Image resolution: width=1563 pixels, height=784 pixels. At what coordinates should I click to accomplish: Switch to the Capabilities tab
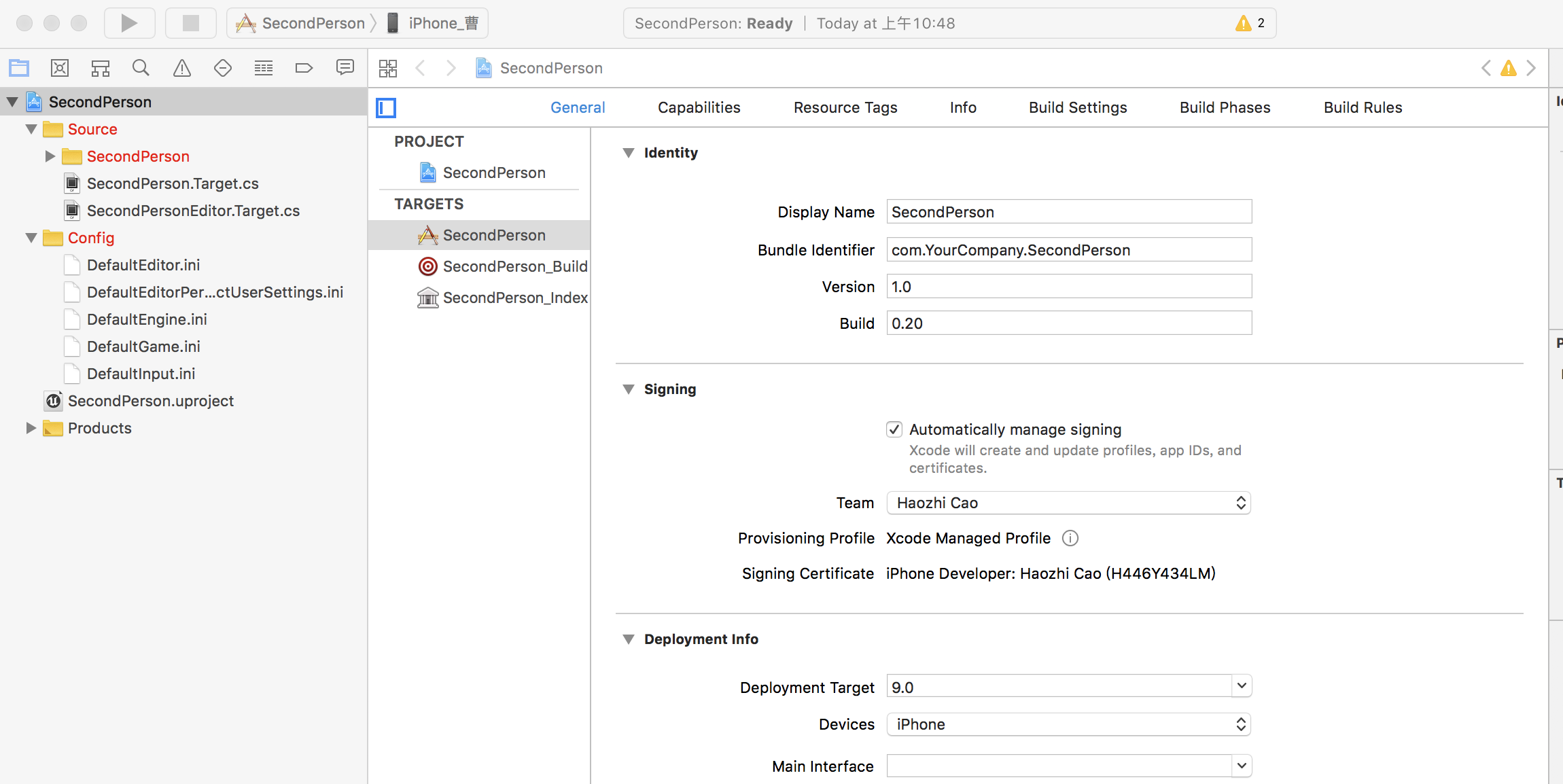point(699,107)
